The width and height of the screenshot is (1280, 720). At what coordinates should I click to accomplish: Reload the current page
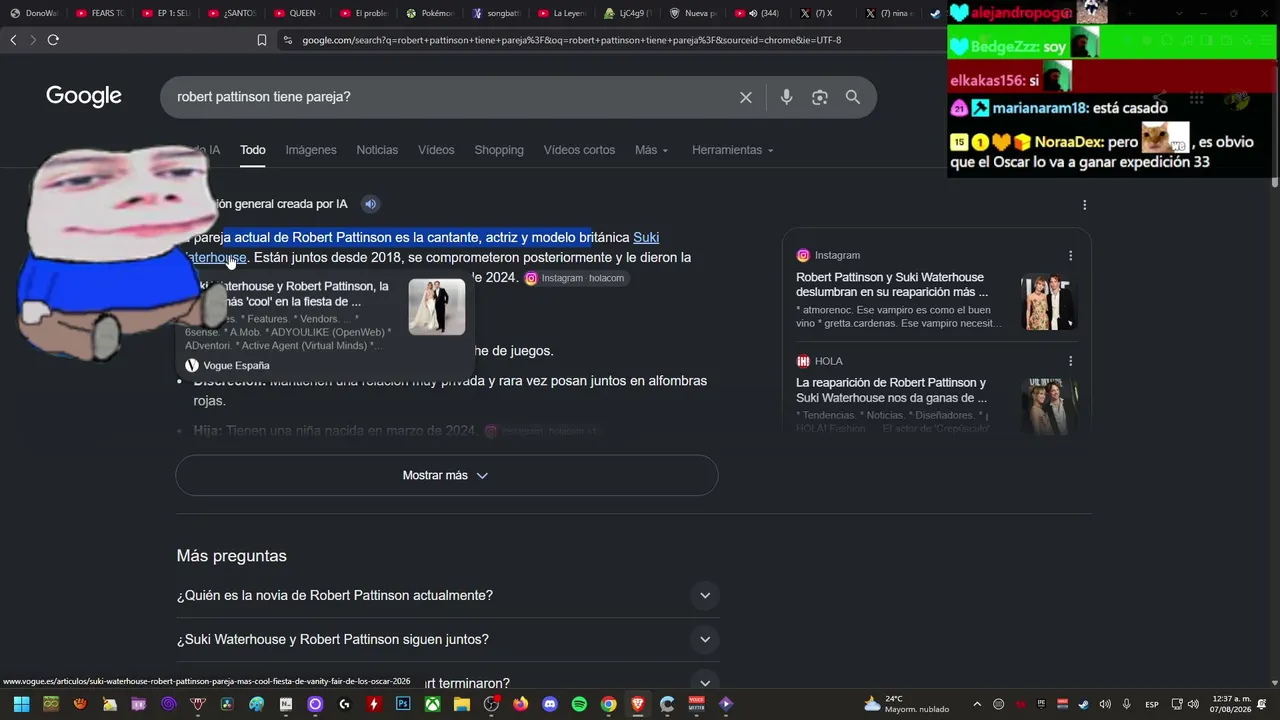point(53,40)
